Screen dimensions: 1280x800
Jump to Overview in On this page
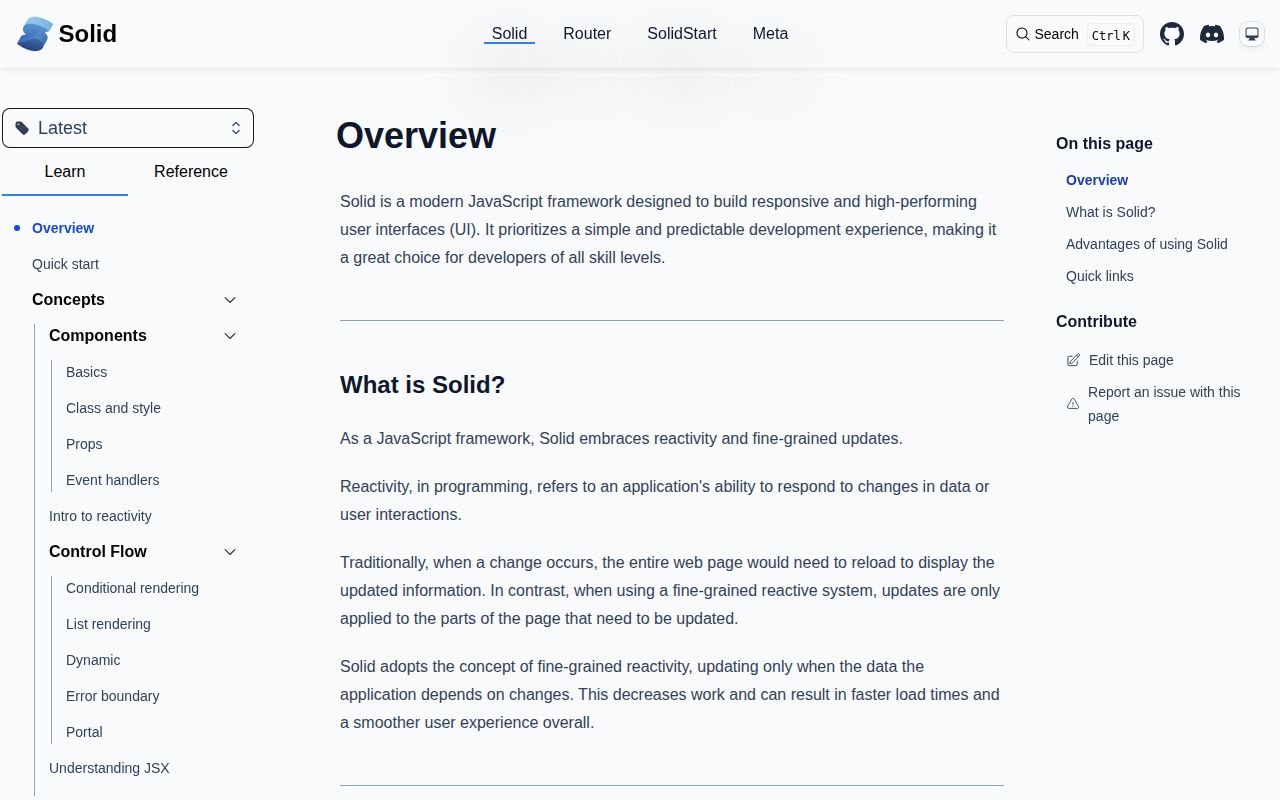click(x=1097, y=180)
